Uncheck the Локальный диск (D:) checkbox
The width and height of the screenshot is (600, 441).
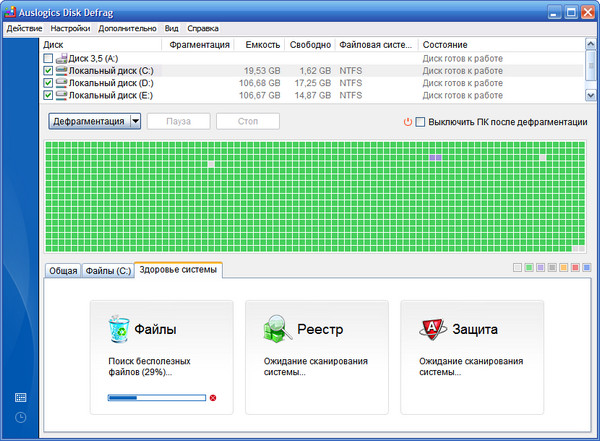pos(48,83)
